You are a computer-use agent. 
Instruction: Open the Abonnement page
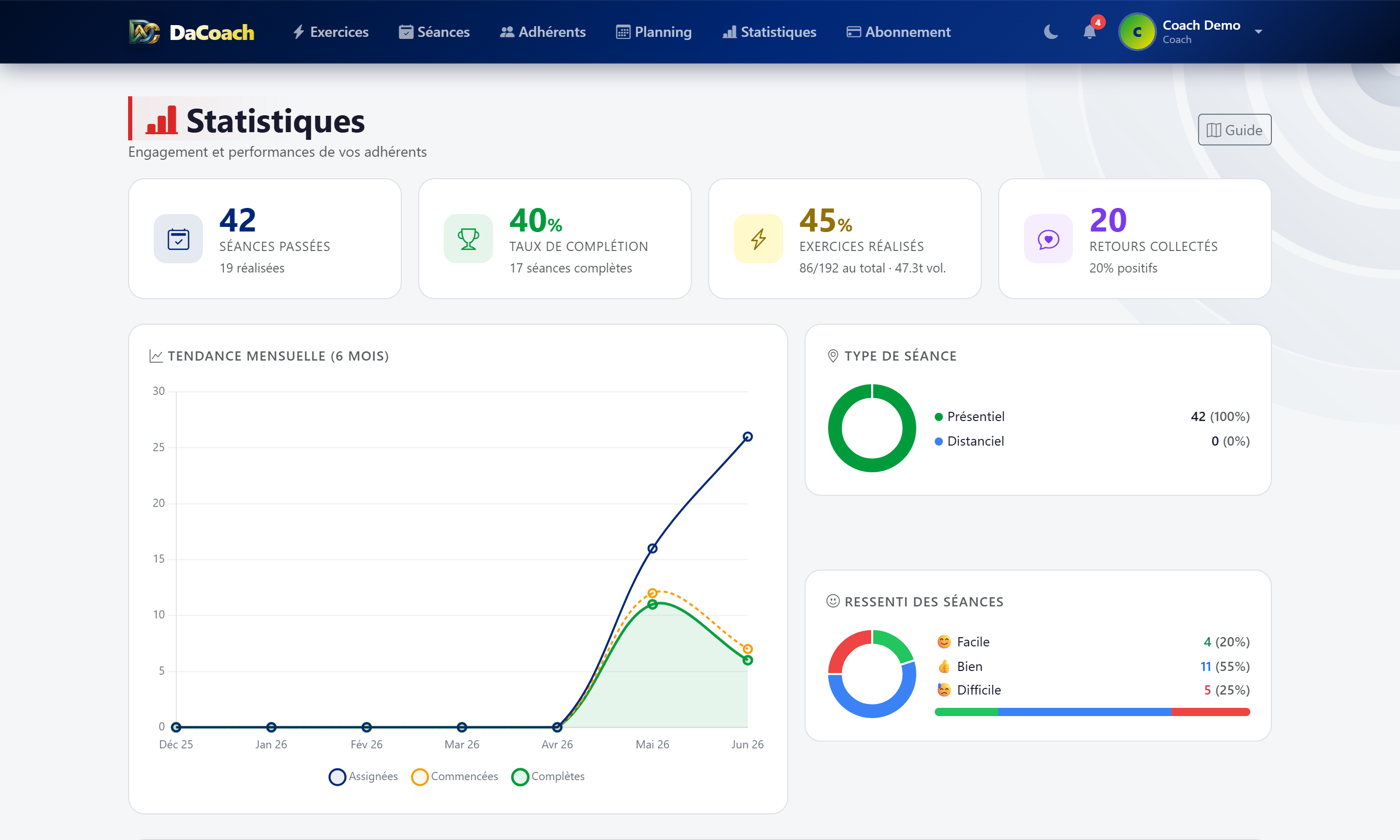click(x=899, y=32)
